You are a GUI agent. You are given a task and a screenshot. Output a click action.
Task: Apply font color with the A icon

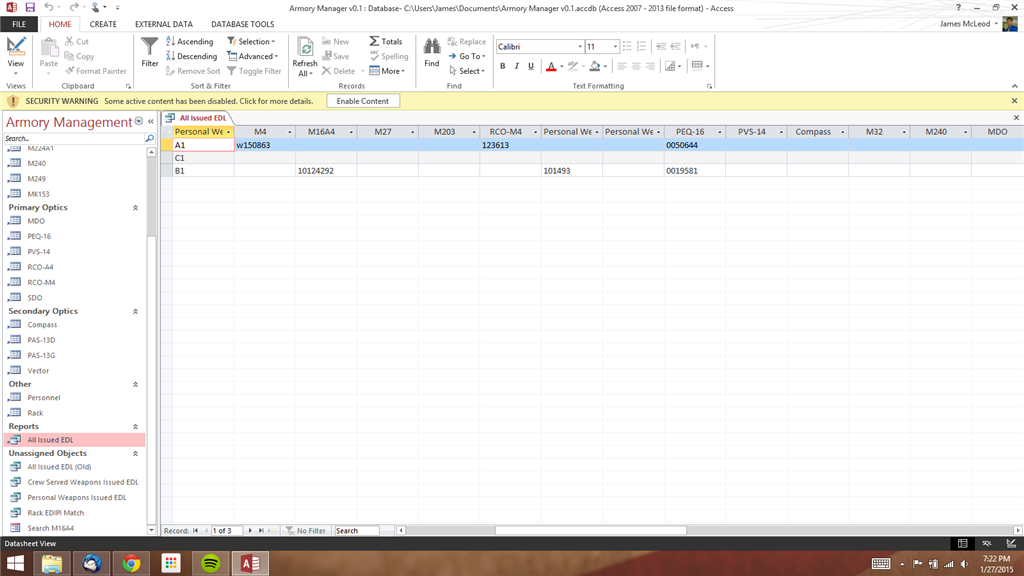coord(551,66)
